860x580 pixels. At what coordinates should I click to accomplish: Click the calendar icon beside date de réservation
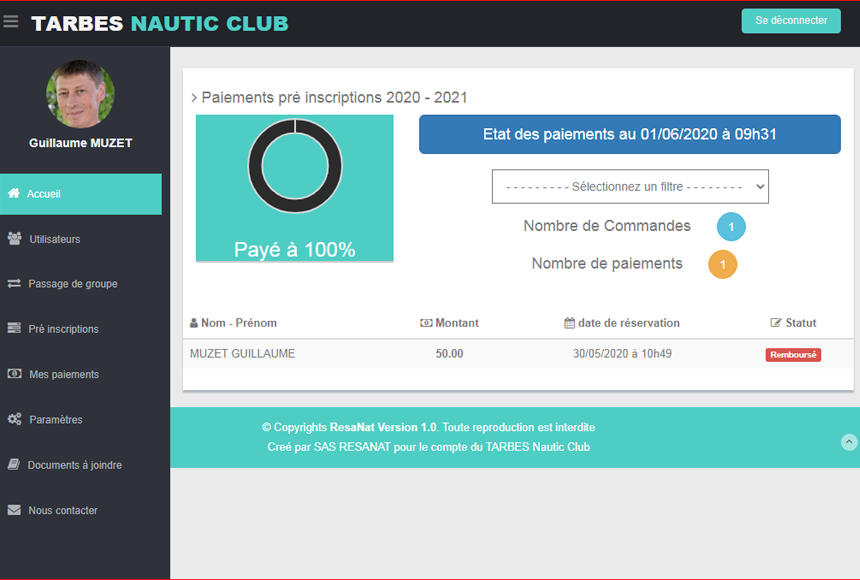click(569, 323)
